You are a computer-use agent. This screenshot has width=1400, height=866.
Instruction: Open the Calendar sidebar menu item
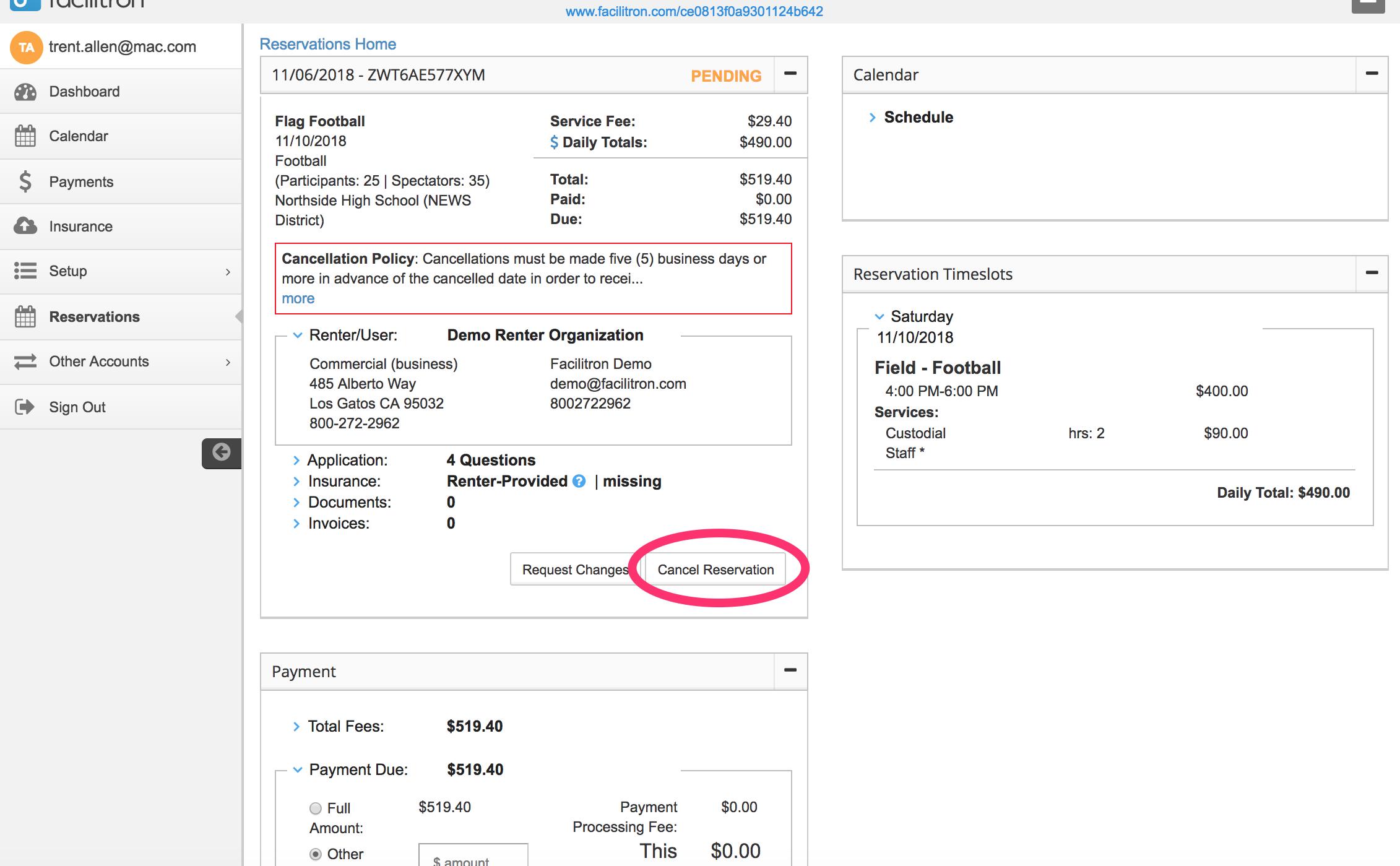coord(78,136)
